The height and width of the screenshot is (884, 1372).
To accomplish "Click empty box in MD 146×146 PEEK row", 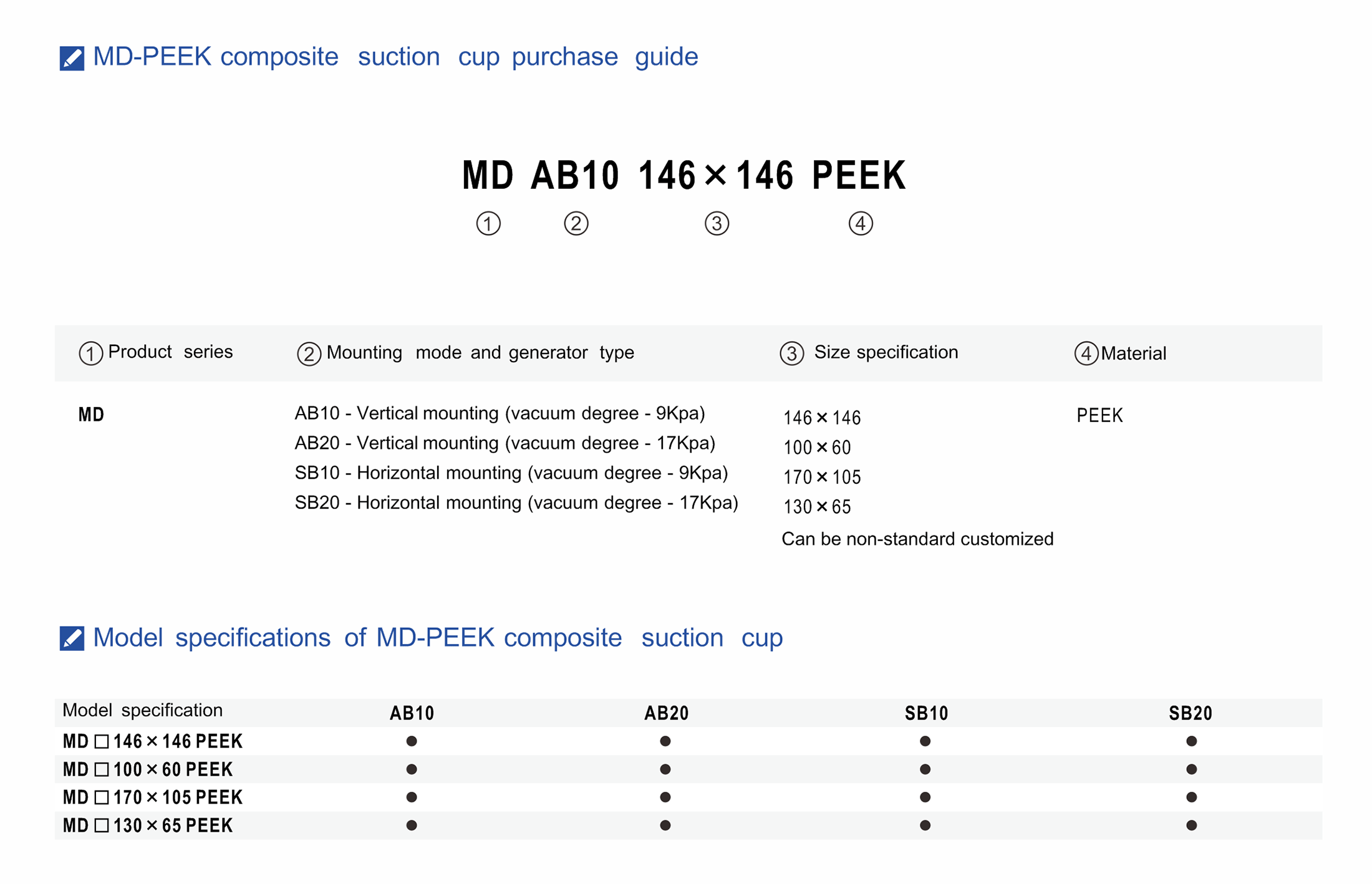I will click(x=102, y=741).
